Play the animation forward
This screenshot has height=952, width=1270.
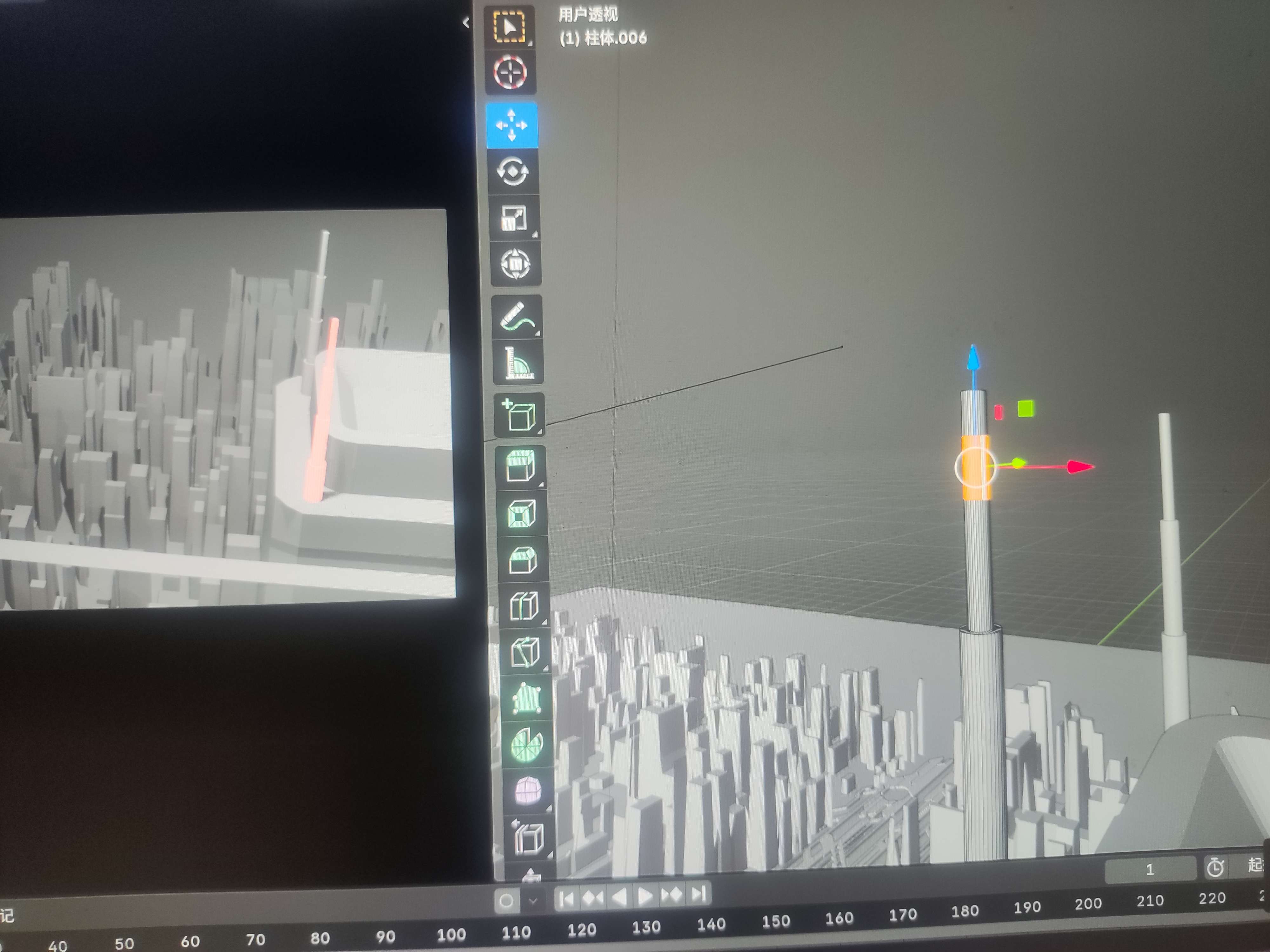tap(645, 896)
